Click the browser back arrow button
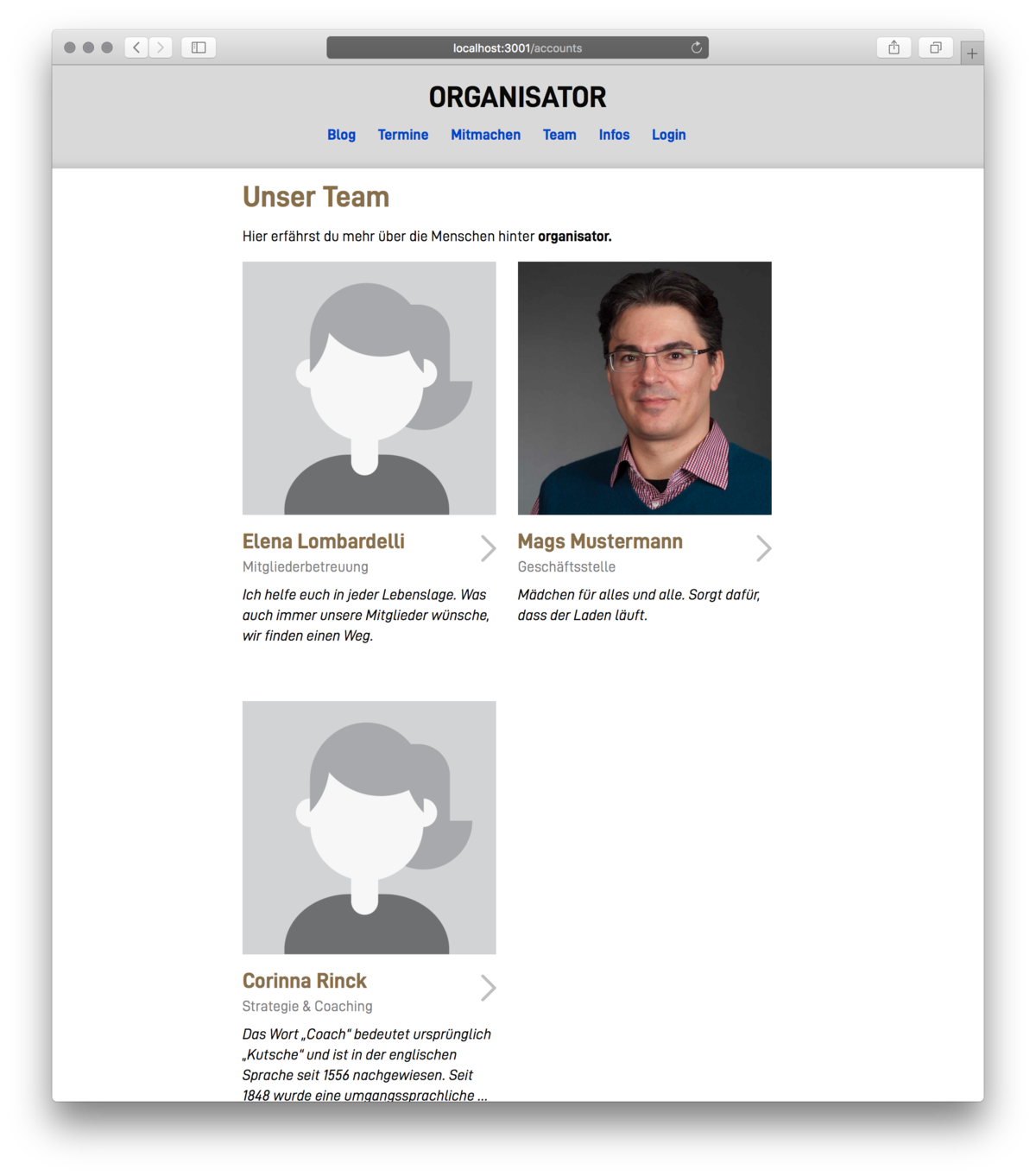Viewport: 1036px width, 1176px height. click(x=136, y=47)
